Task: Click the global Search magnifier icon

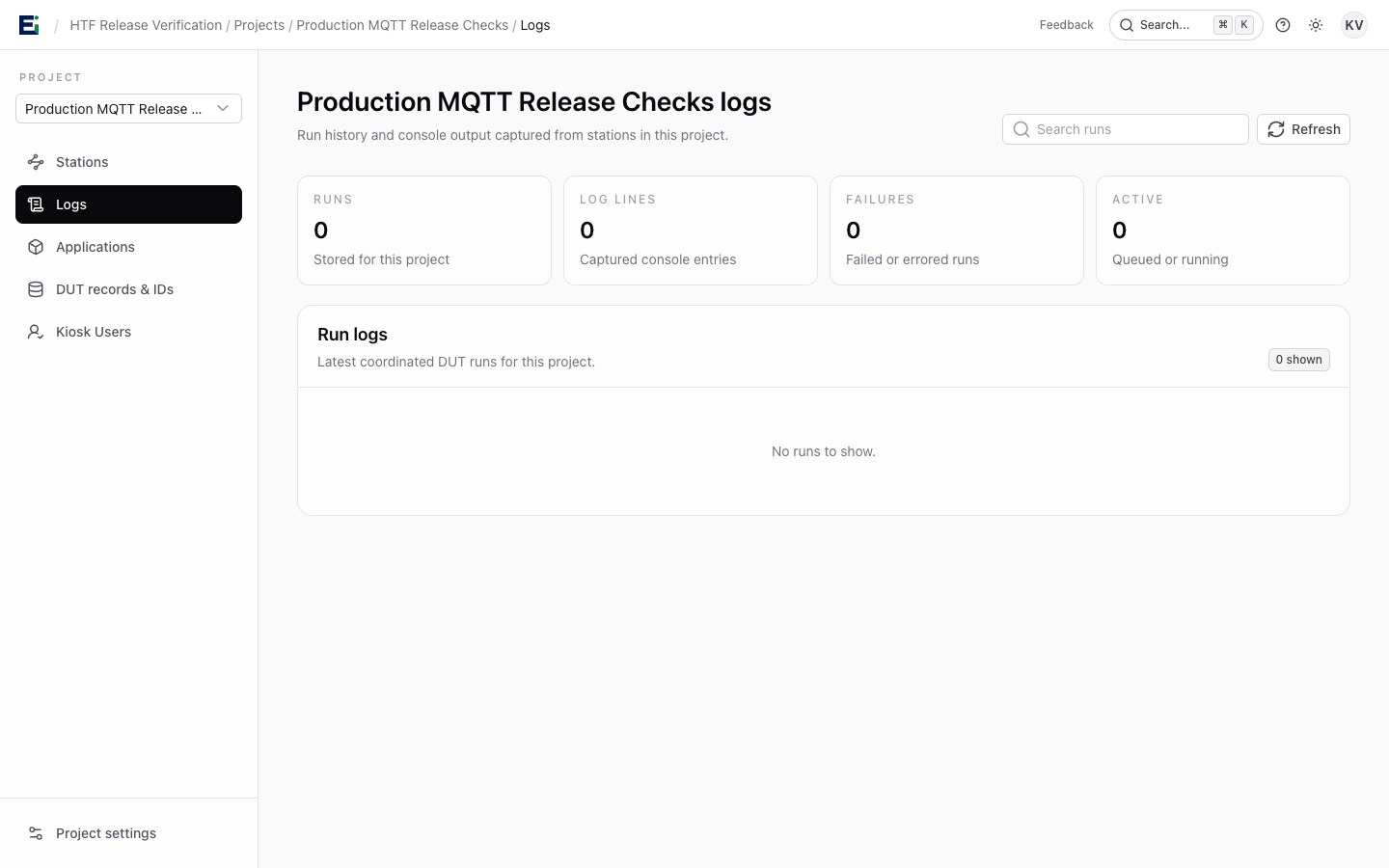Action: 1127,25
